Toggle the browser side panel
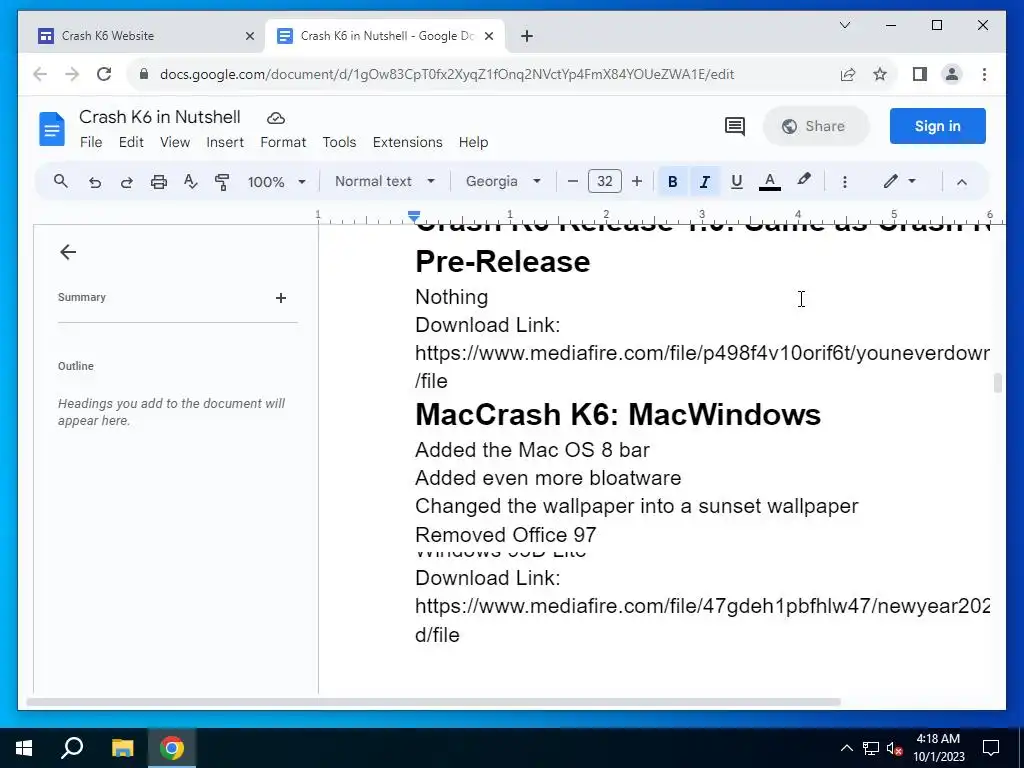Image resolution: width=1024 pixels, height=768 pixels. [920, 74]
